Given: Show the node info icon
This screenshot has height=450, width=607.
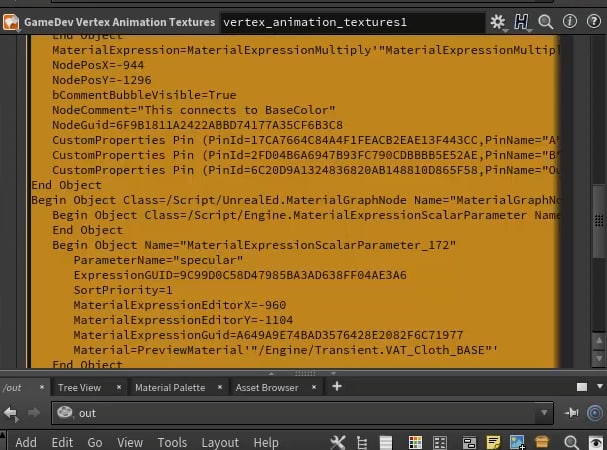Looking at the screenshot, I should tap(569, 22).
